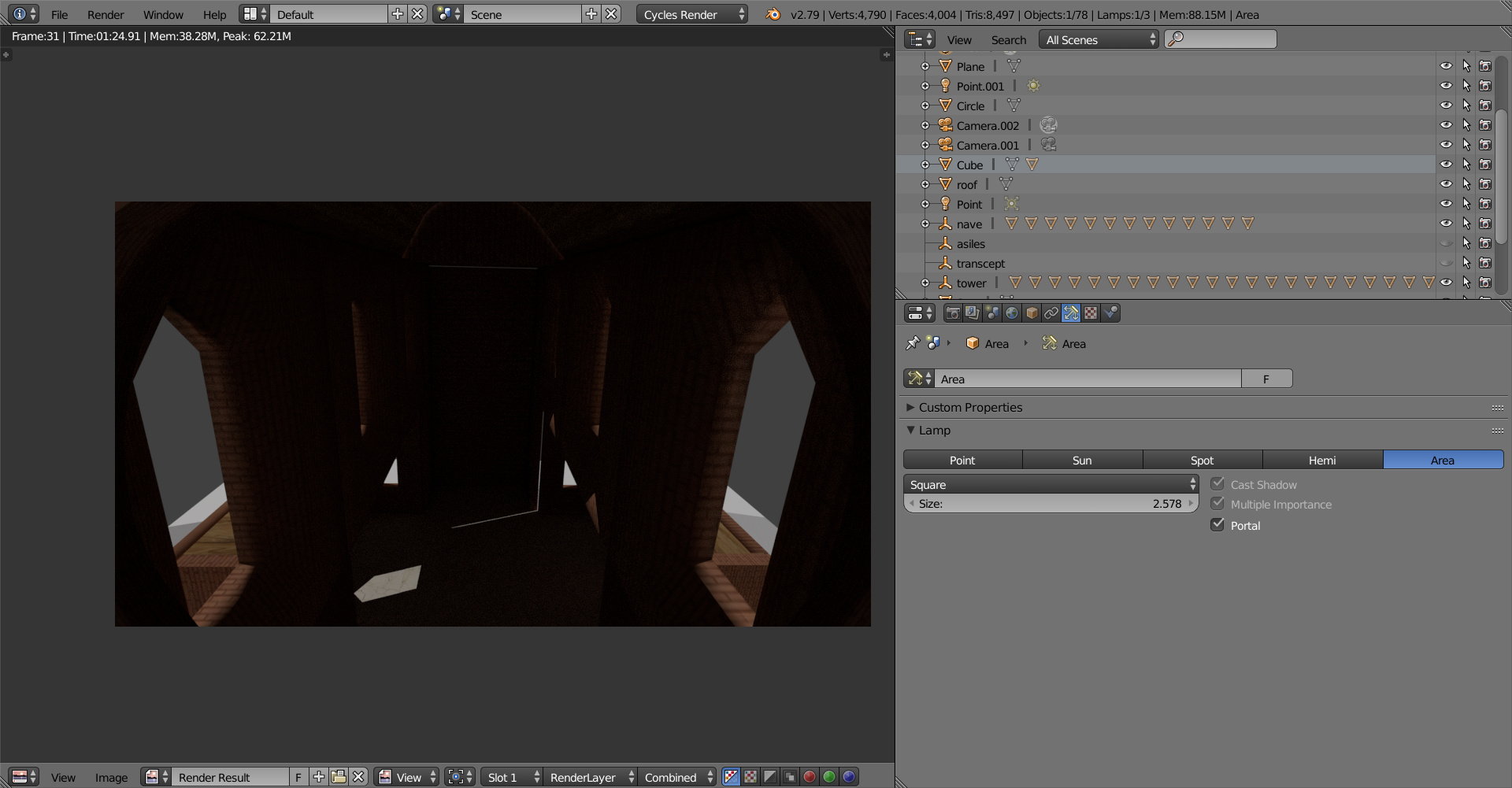The width and height of the screenshot is (1512, 788).
Task: Unlink the Render Result image
Action: [358, 777]
